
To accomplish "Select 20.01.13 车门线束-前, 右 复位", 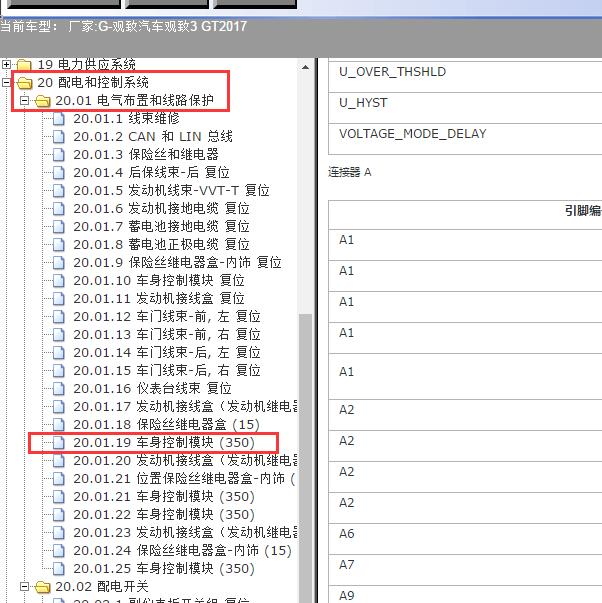I will pos(167,335).
